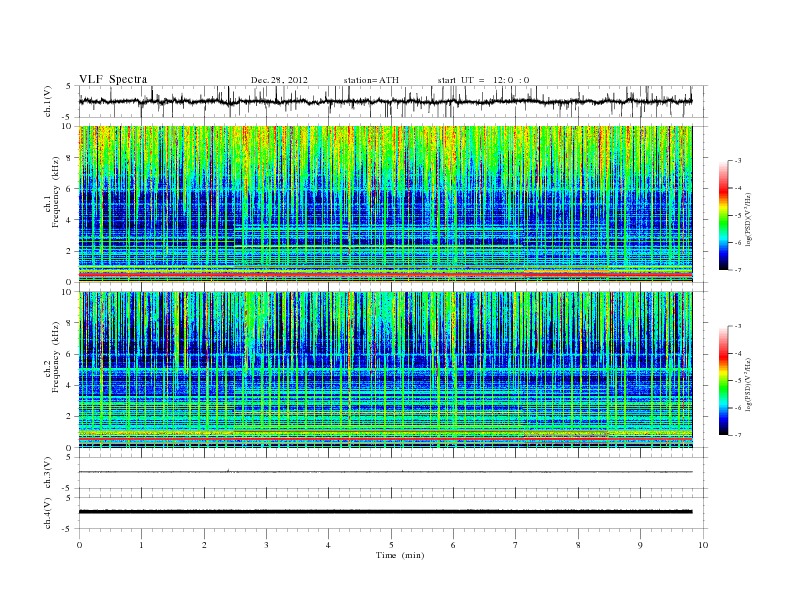This screenshot has width=792, height=612.
Task: Select the "Dec. 28, 2012" date text
Action: click(x=279, y=80)
